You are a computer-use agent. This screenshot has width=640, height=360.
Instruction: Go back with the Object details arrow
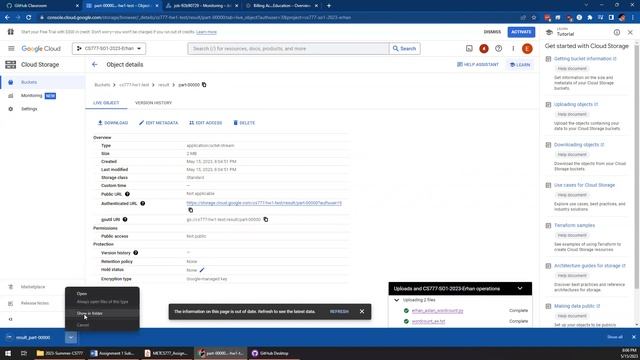[x=95, y=64]
